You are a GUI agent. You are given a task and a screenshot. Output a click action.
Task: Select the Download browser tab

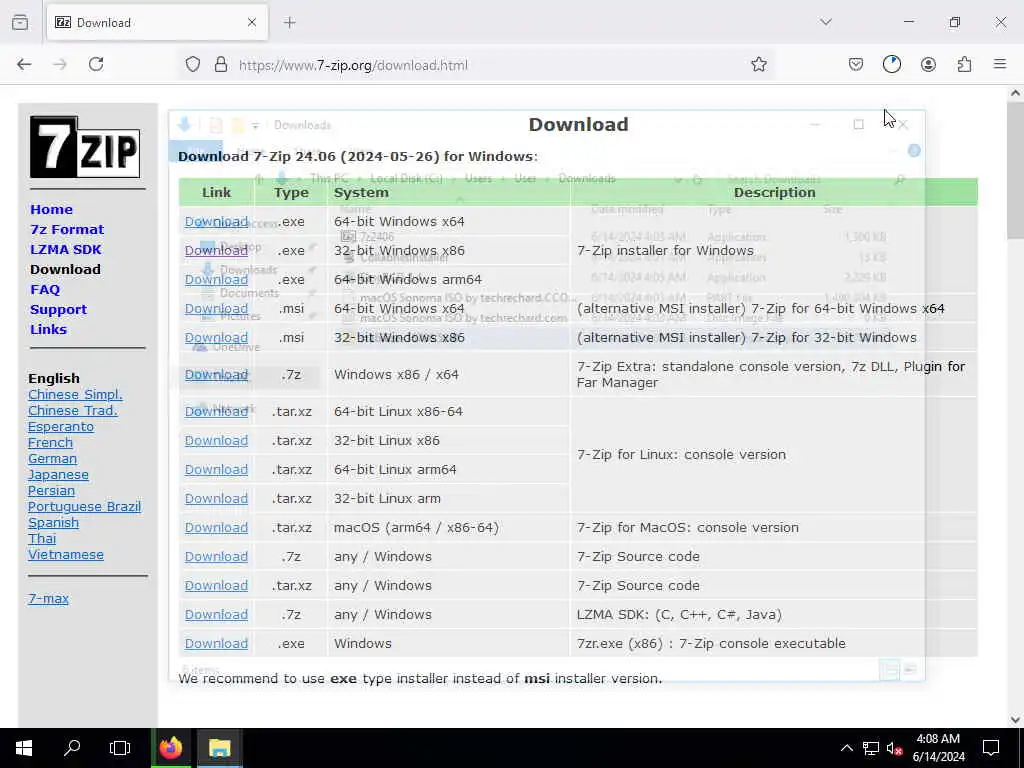point(157,23)
